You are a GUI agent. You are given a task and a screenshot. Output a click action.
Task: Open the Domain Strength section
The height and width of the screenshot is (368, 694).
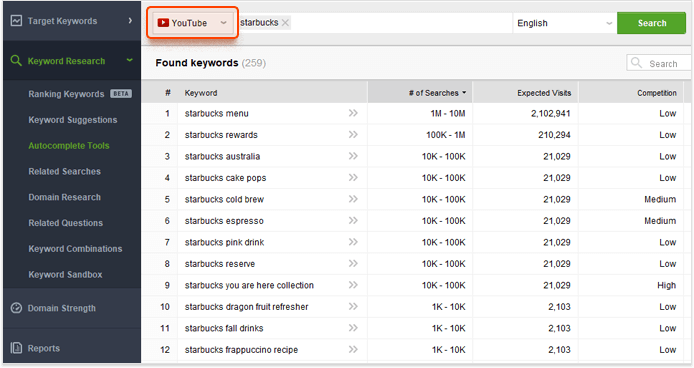(x=72, y=308)
